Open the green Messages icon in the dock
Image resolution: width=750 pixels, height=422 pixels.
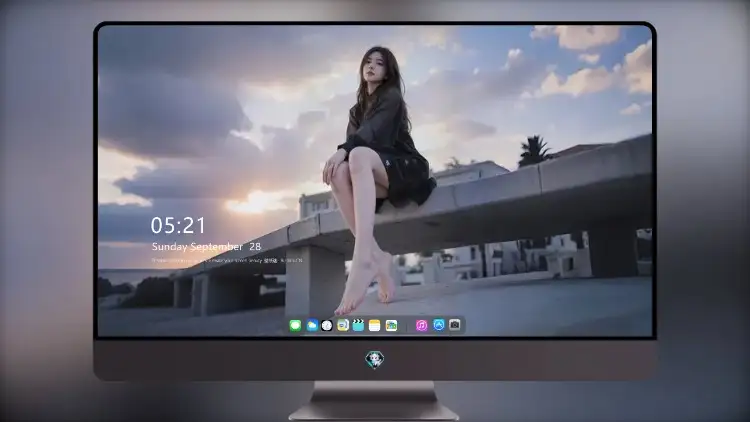pos(295,325)
